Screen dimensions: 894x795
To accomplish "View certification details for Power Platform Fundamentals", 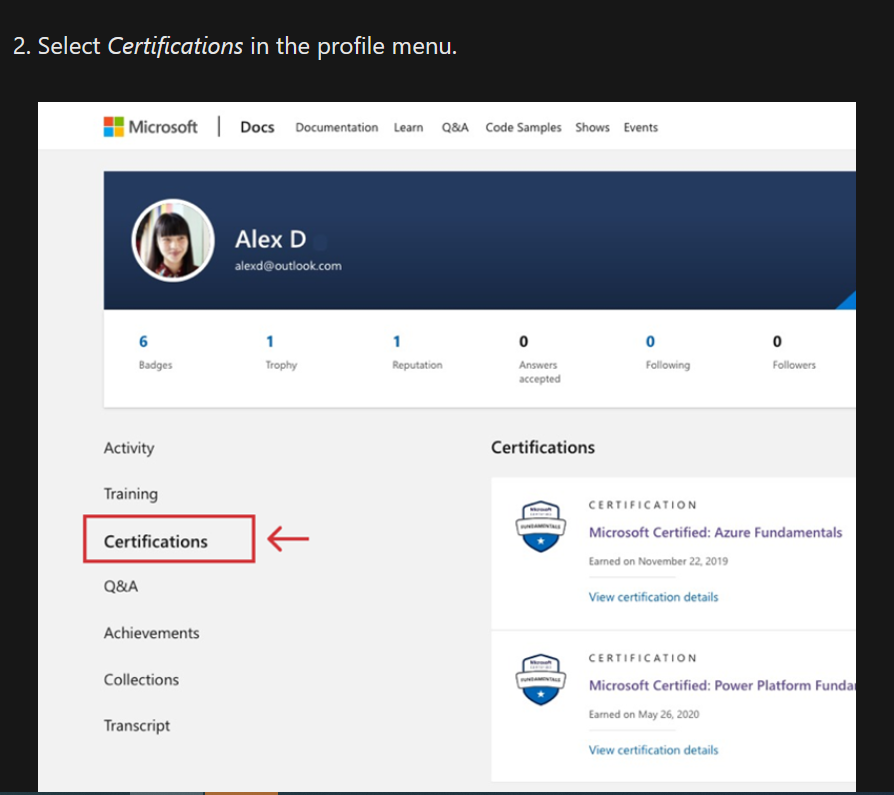I will (x=653, y=750).
